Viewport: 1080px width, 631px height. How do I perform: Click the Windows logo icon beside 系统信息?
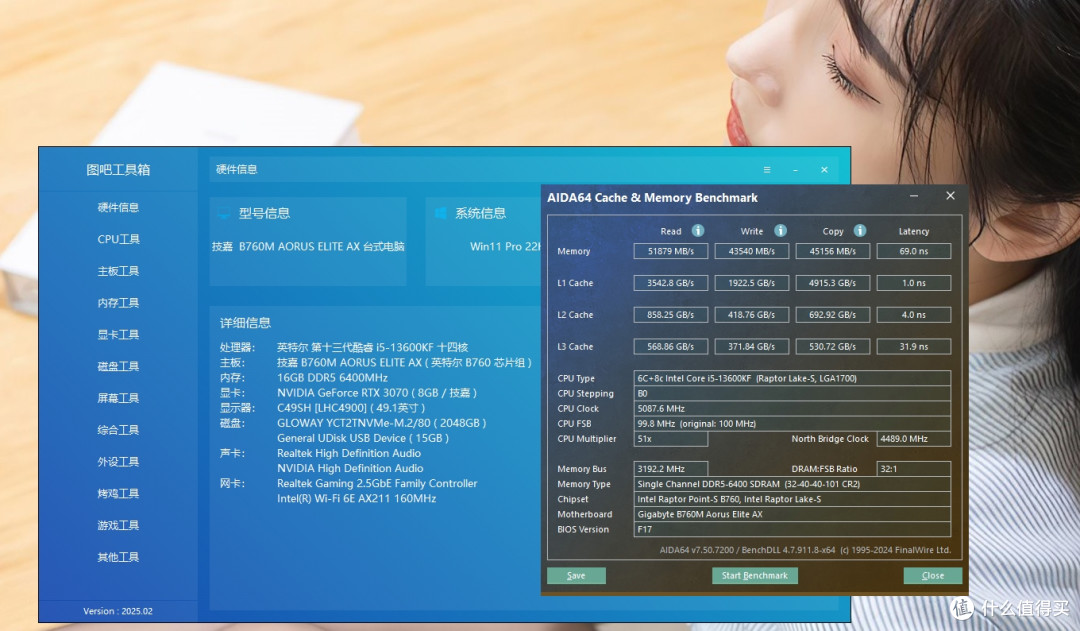click(441, 213)
